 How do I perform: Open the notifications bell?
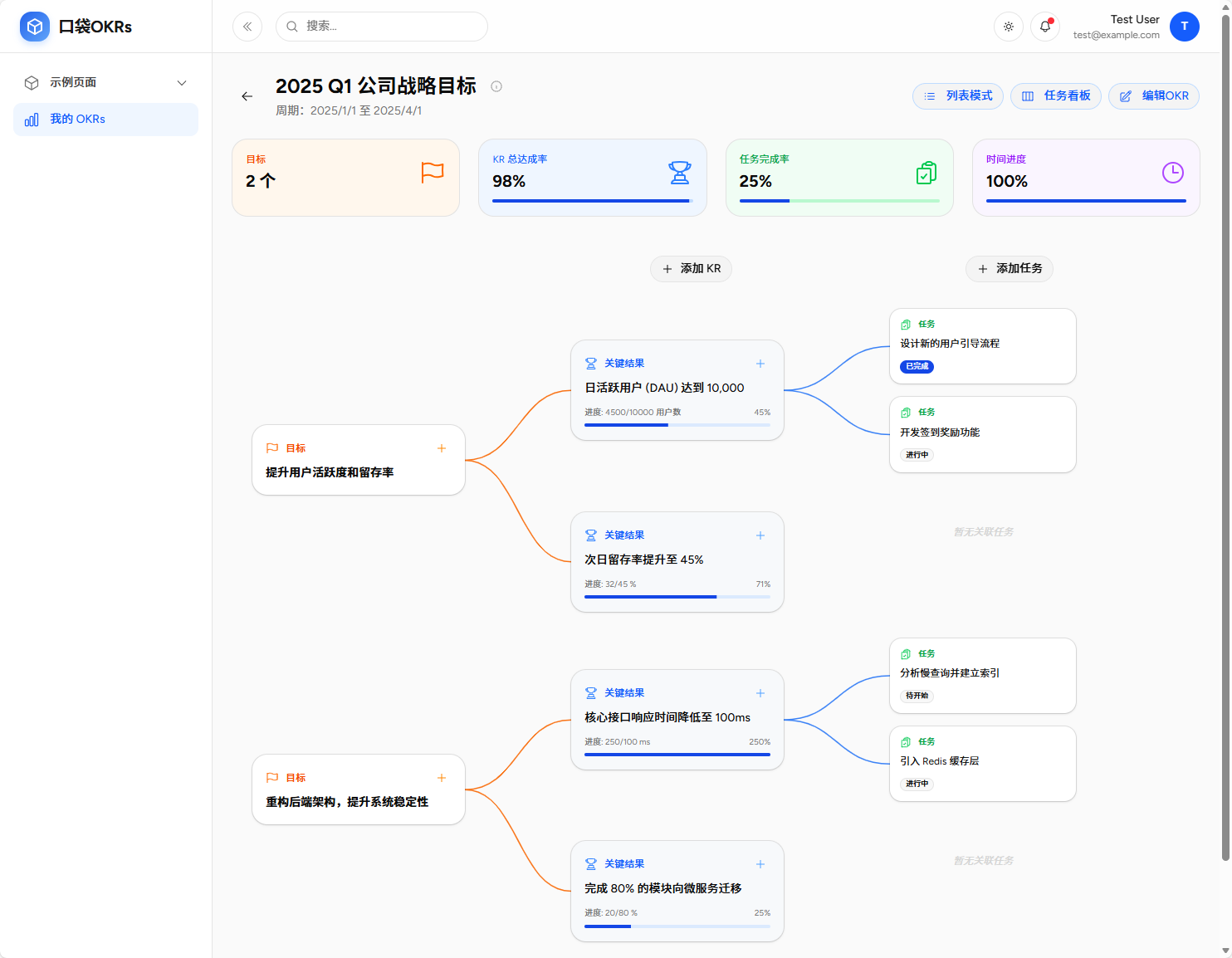click(1044, 27)
